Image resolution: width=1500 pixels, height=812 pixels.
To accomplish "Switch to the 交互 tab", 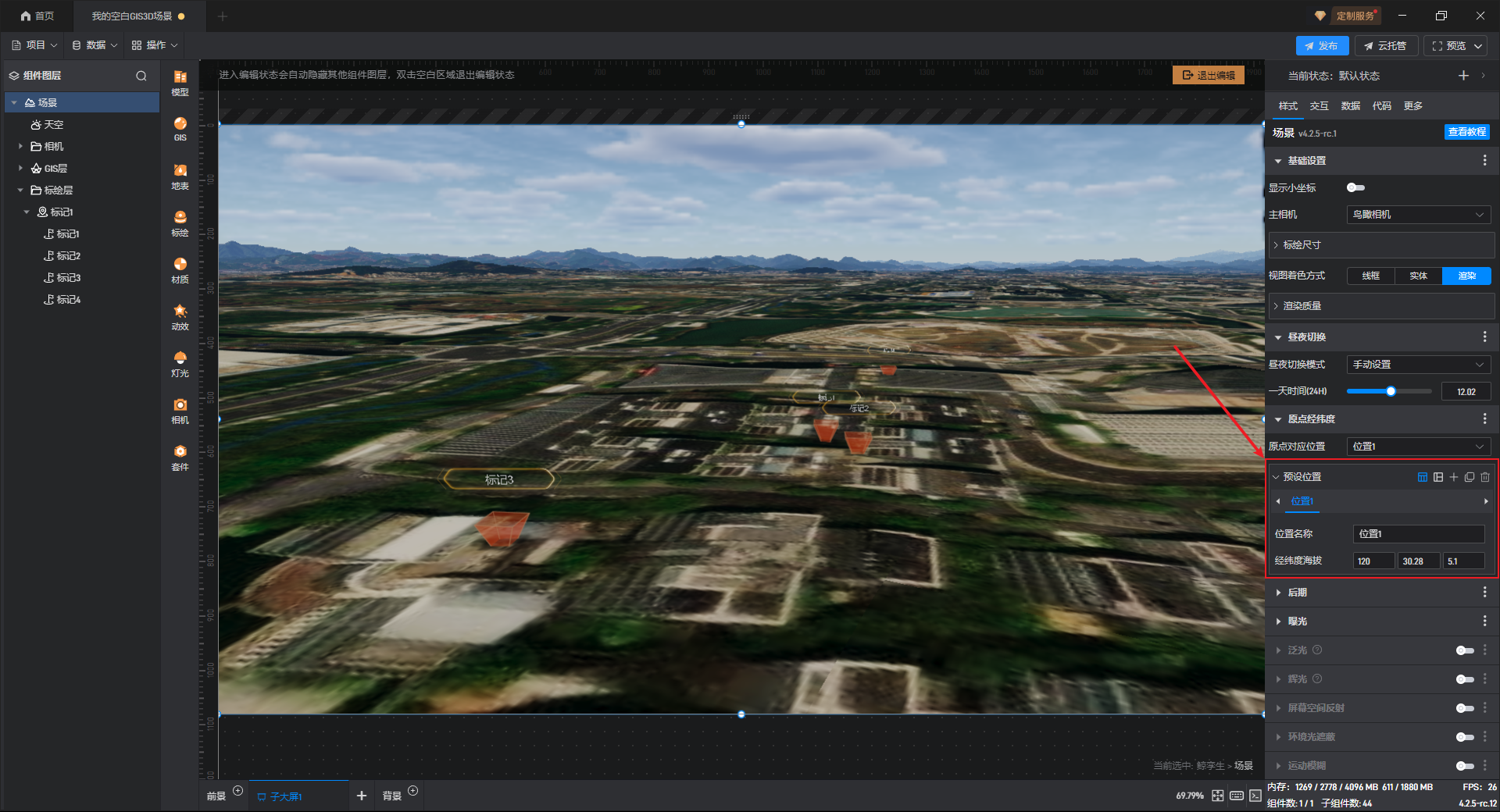I will coord(1319,106).
